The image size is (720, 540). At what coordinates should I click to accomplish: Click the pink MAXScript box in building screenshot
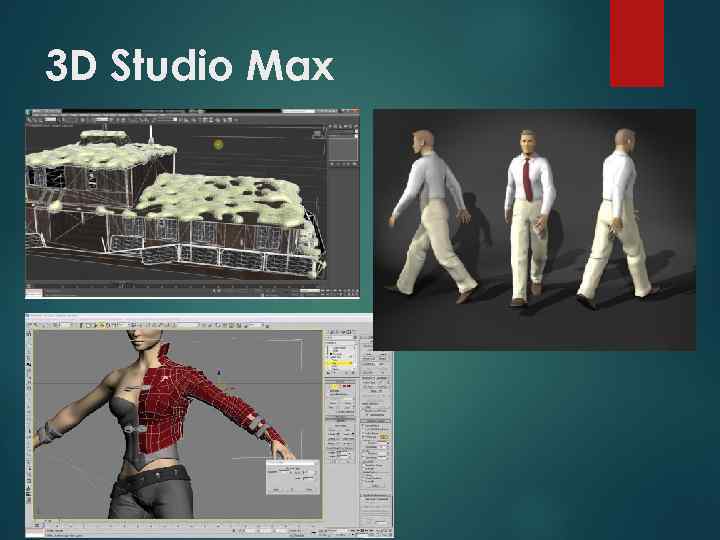pyautogui.click(x=34, y=292)
